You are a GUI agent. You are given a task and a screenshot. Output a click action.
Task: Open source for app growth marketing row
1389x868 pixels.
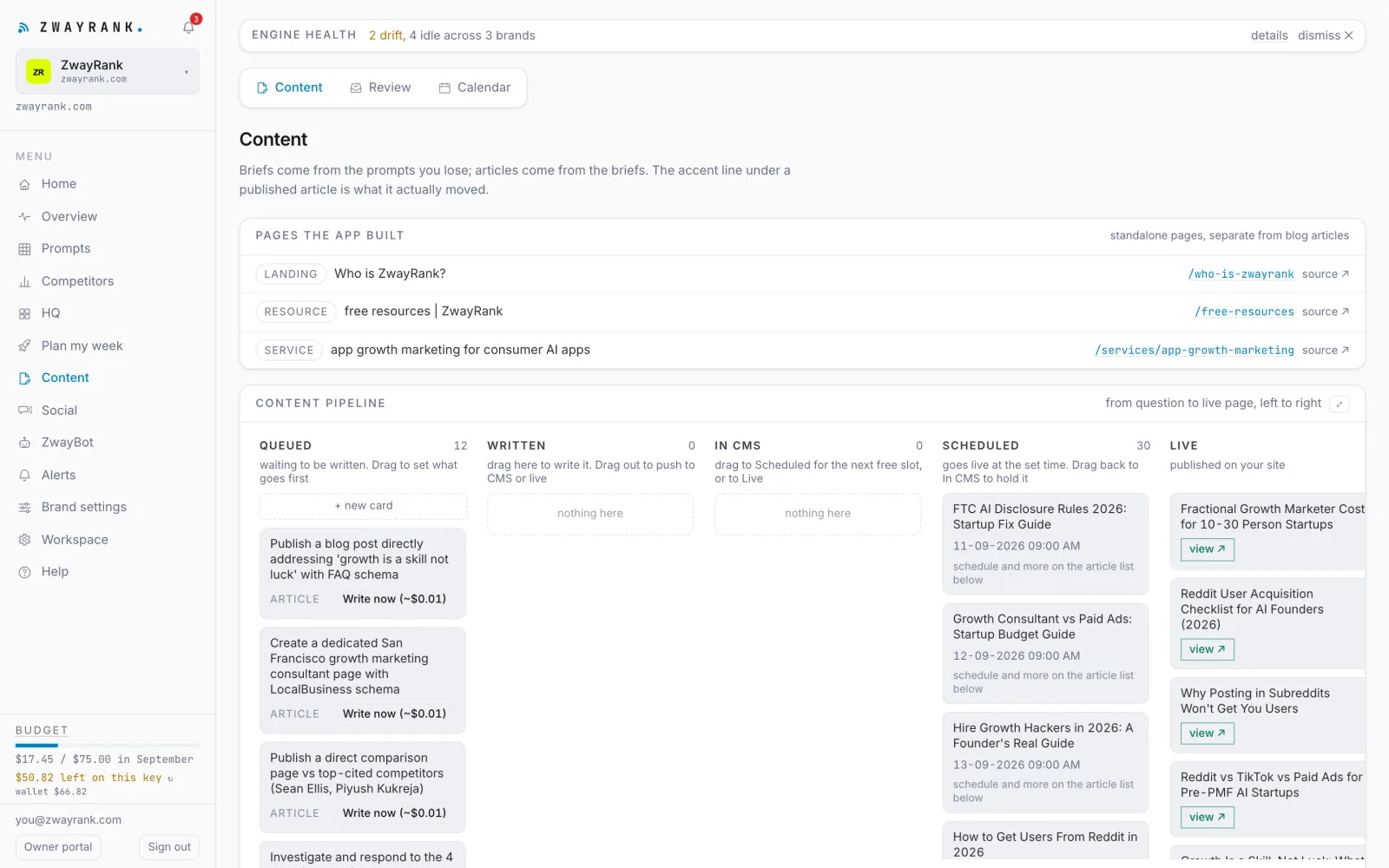coord(1326,351)
